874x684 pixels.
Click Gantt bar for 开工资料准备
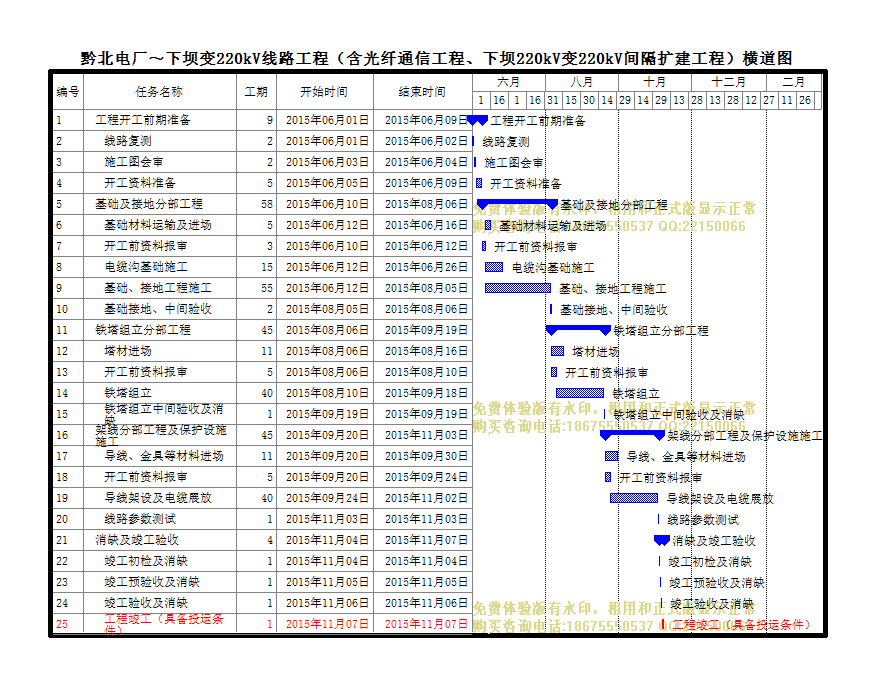pyautogui.click(x=479, y=183)
